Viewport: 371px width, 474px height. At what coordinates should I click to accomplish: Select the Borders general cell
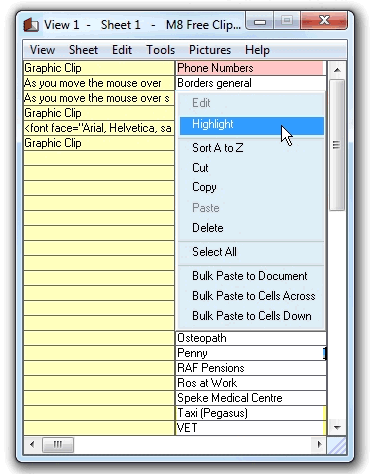[250, 83]
